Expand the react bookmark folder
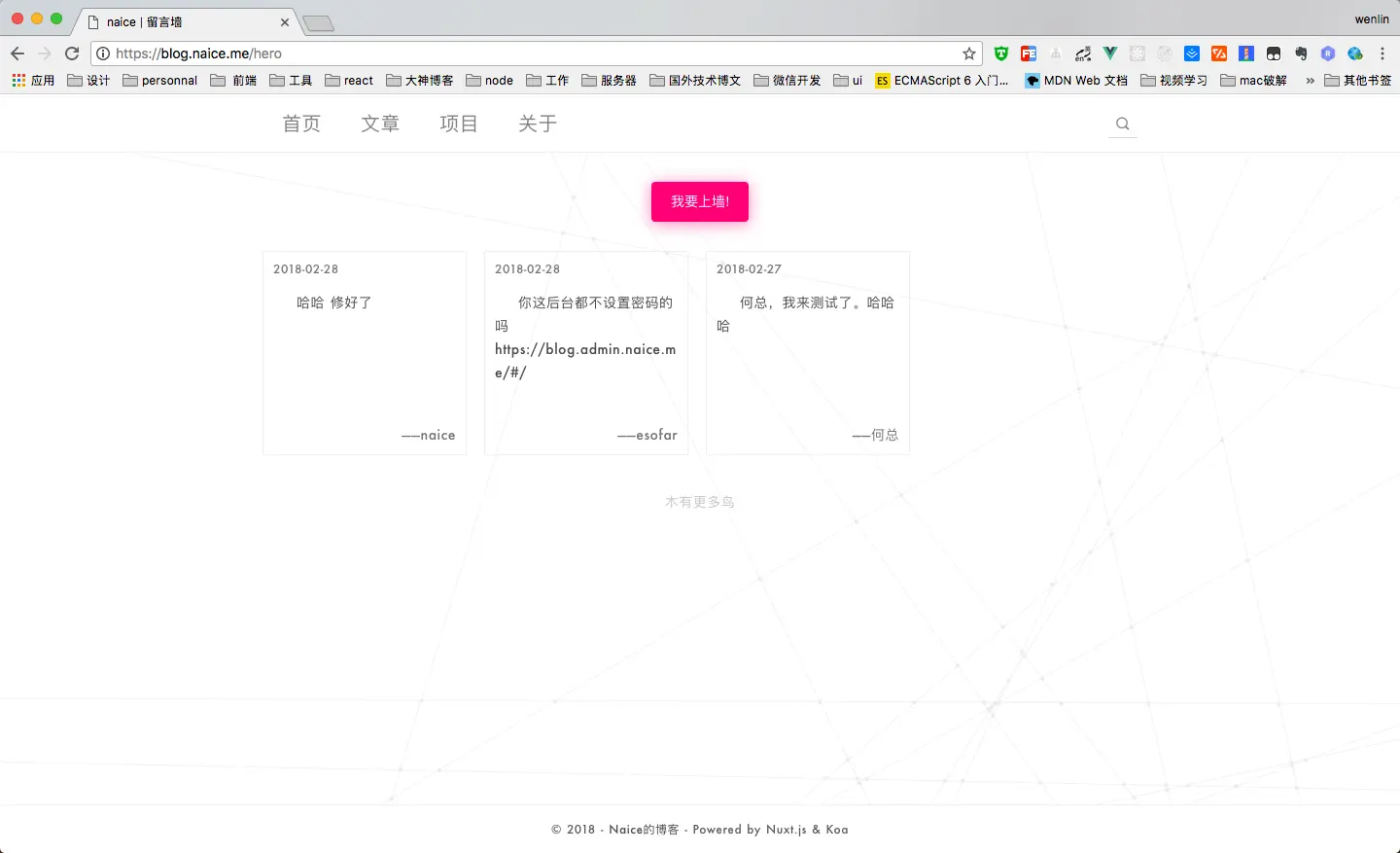Viewport: 1400px width, 853px height. (349, 81)
